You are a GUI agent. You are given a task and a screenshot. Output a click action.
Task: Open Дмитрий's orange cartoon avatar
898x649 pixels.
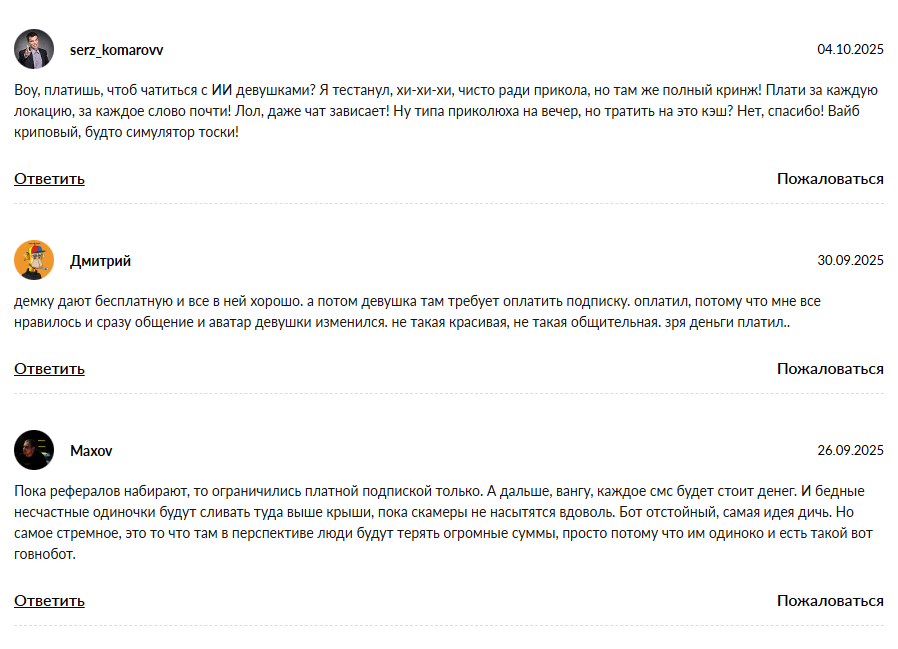pos(34,260)
